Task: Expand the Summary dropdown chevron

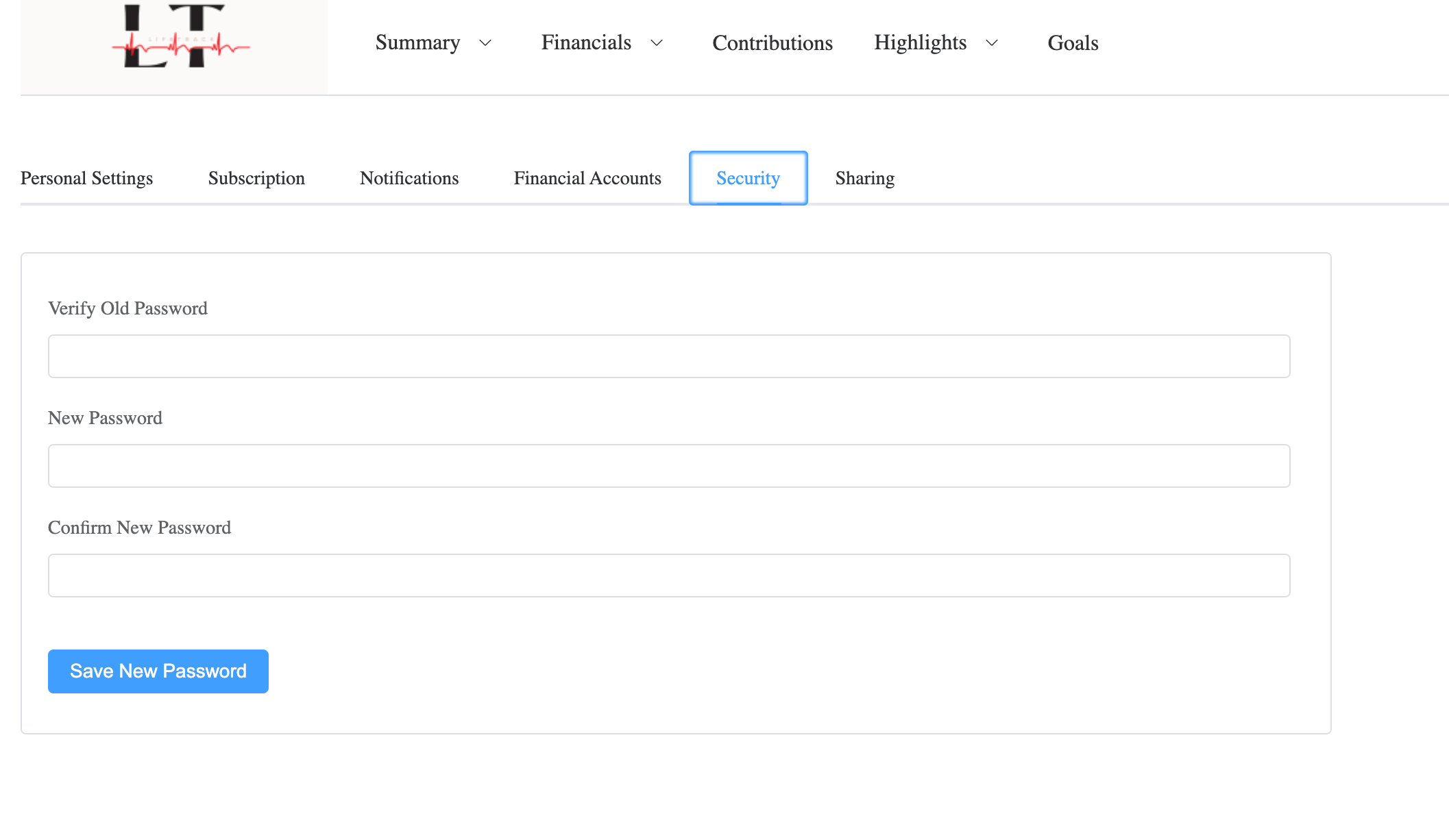Action: pyautogui.click(x=485, y=43)
